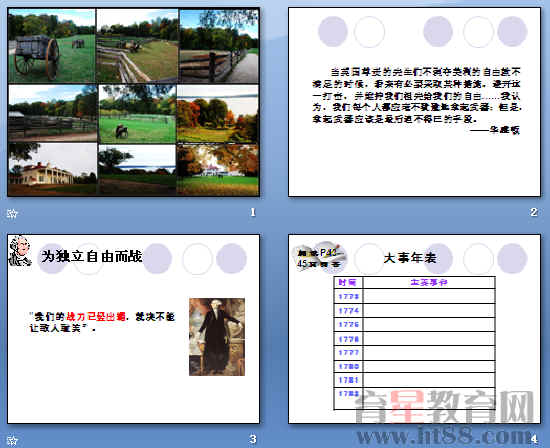Click the slide number 3 label

click(x=253, y=439)
